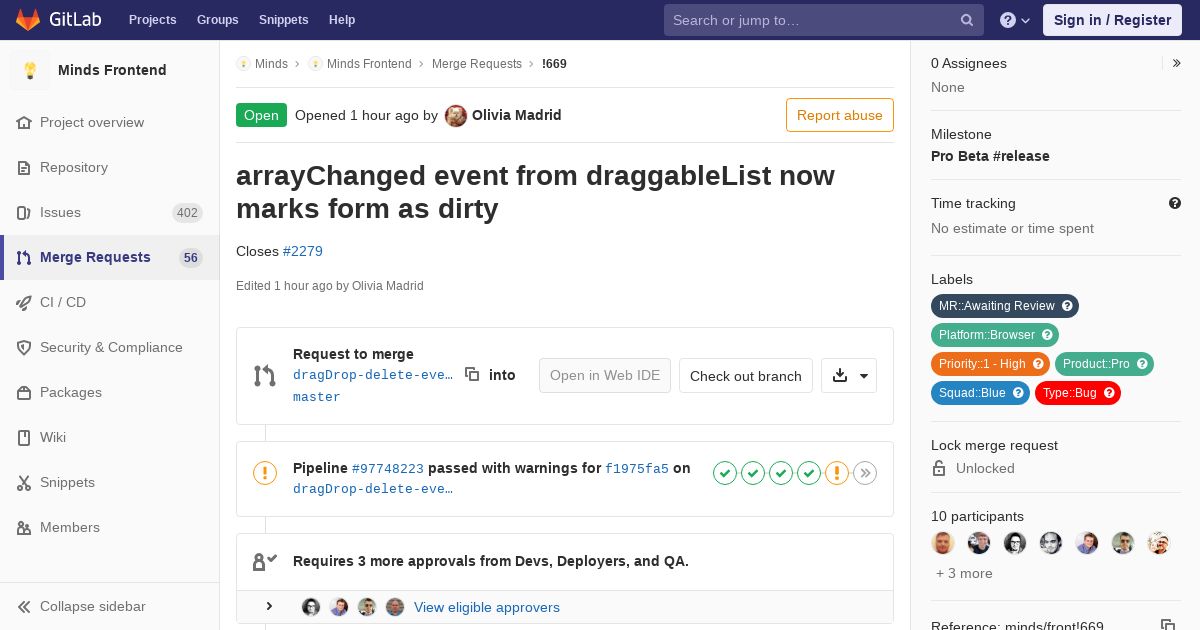
Task: Click the Issues sidebar icon
Action: [24, 213]
